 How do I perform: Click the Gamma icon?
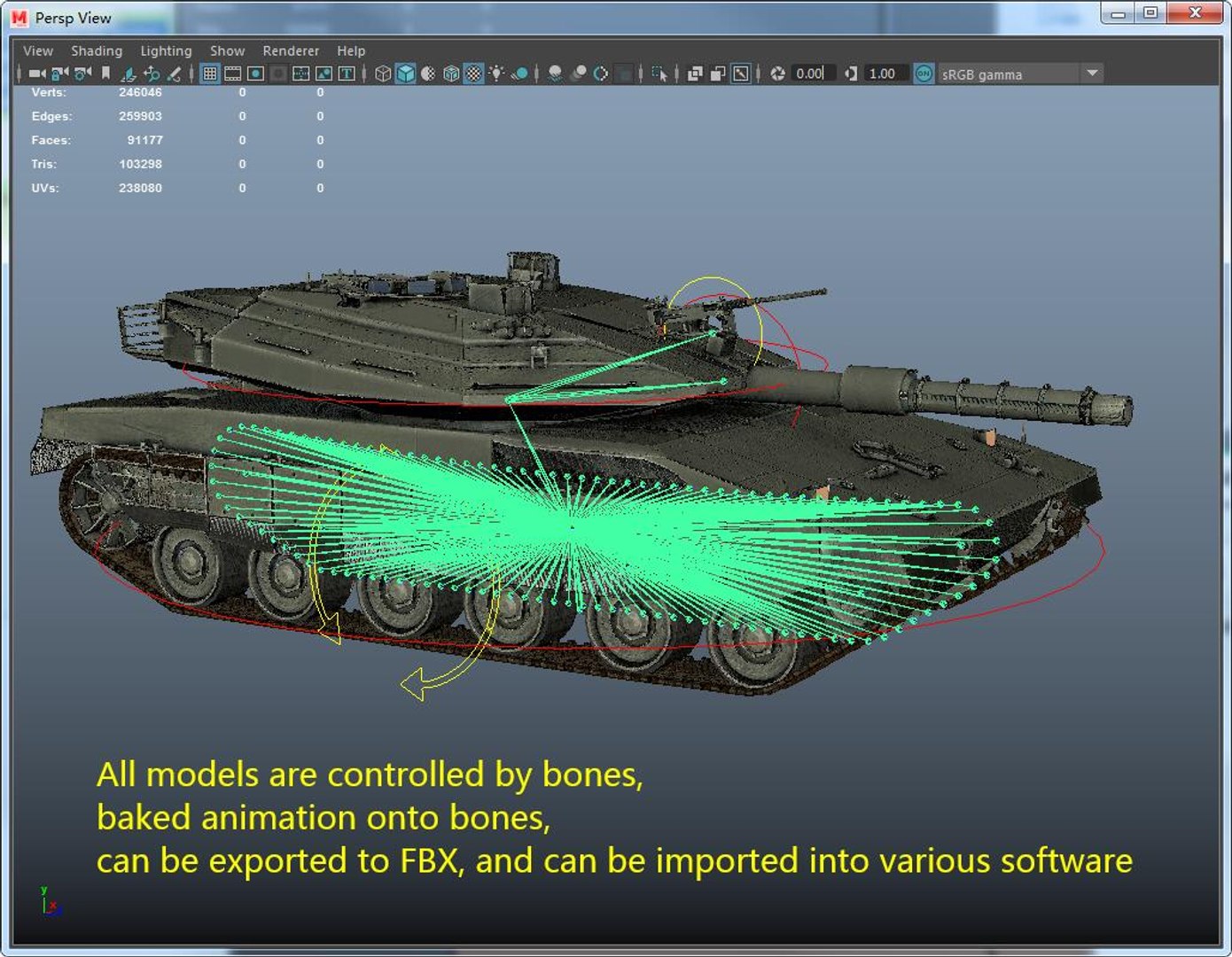(851, 74)
